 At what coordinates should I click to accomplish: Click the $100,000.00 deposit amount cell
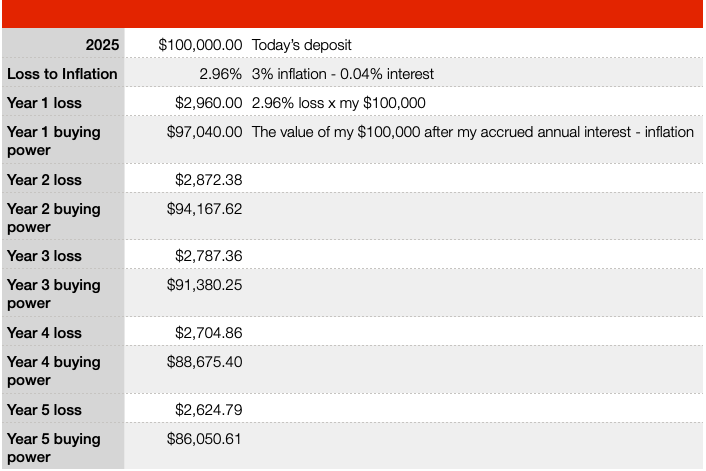point(200,44)
